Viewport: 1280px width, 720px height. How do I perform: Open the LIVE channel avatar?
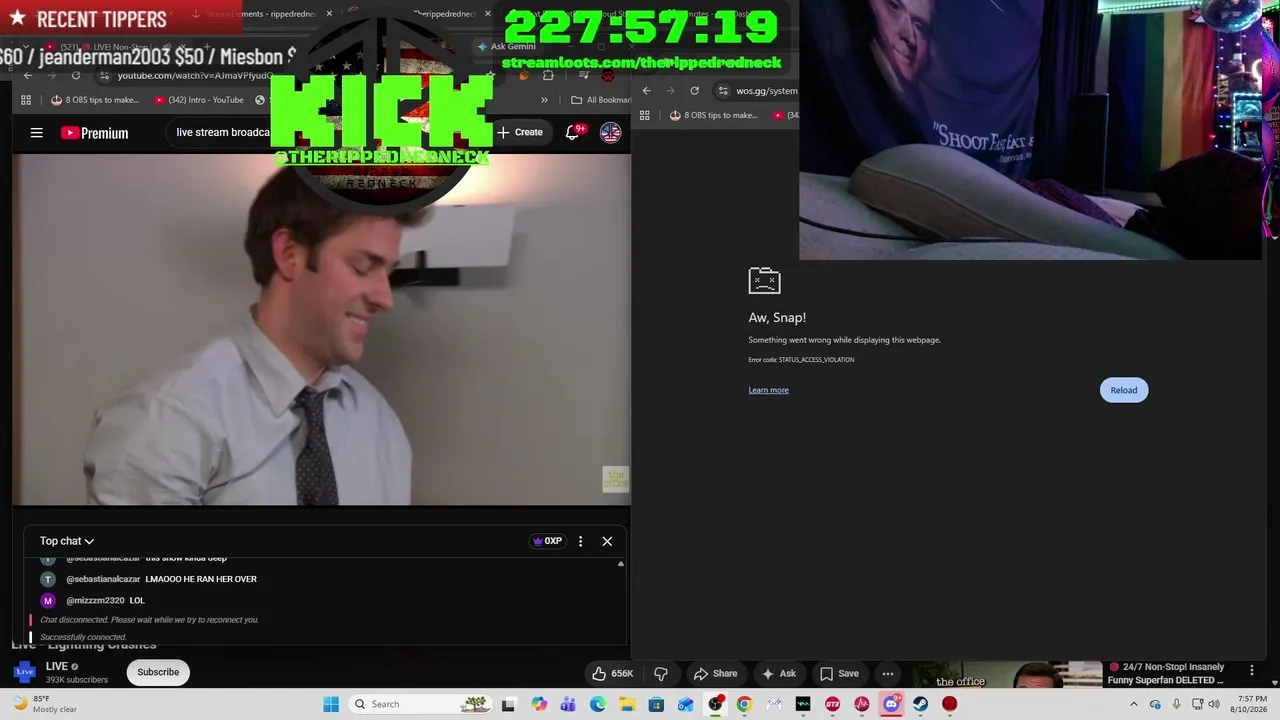point(24,672)
